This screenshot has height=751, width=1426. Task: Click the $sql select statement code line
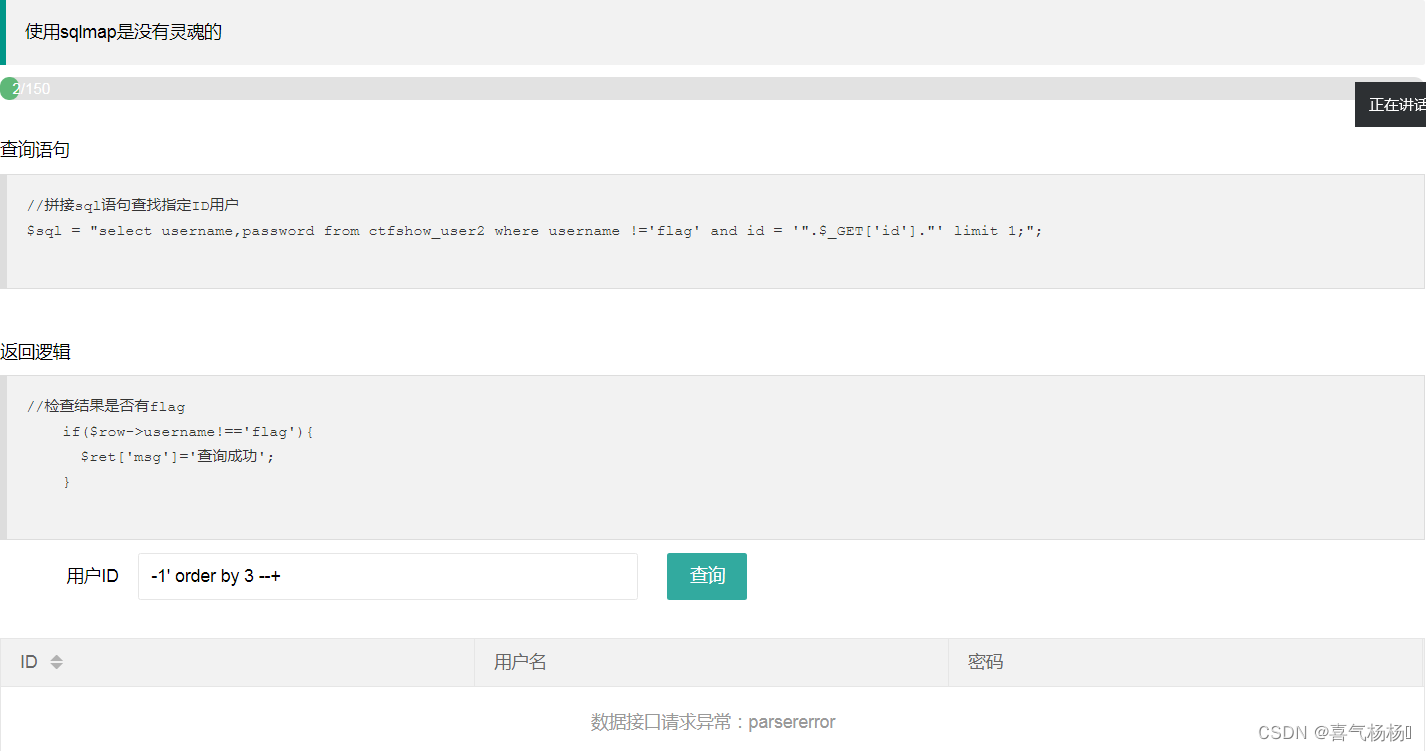coord(534,231)
